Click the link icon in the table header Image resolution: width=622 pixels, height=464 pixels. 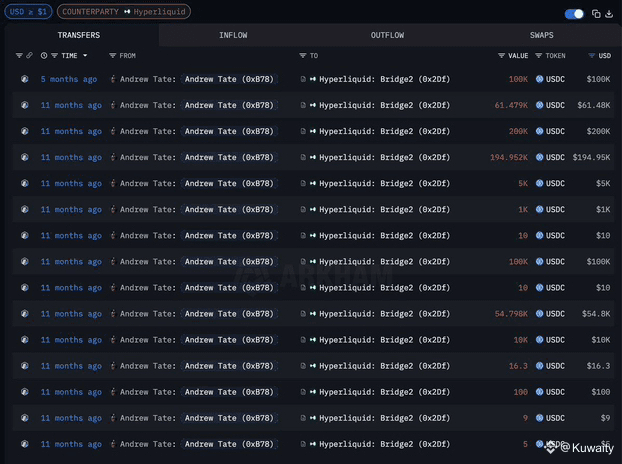point(30,56)
